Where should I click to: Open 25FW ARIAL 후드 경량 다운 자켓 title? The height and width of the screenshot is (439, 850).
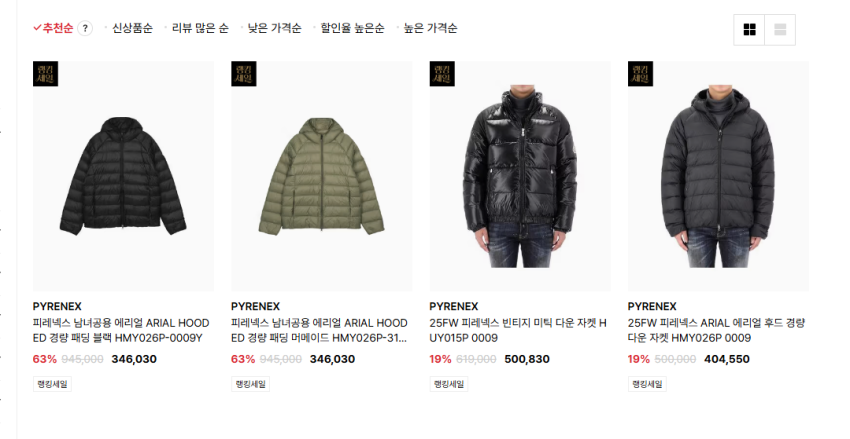[716, 331]
